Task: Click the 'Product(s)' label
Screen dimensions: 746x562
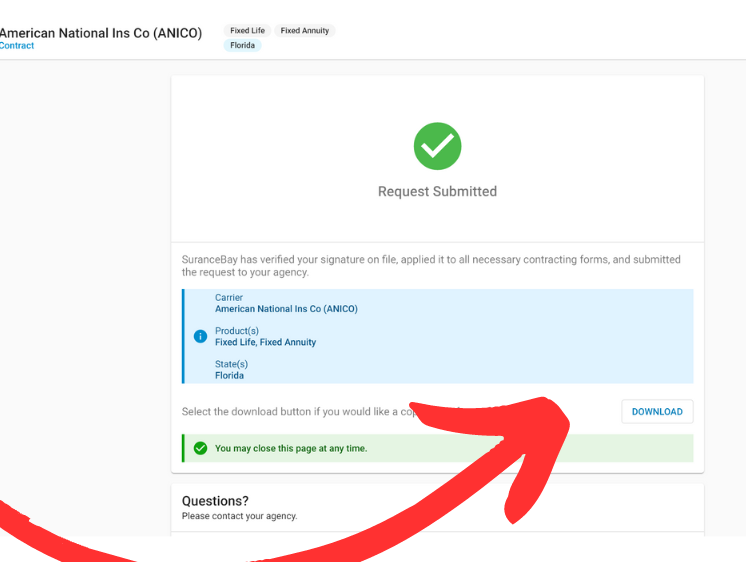Action: (237, 331)
